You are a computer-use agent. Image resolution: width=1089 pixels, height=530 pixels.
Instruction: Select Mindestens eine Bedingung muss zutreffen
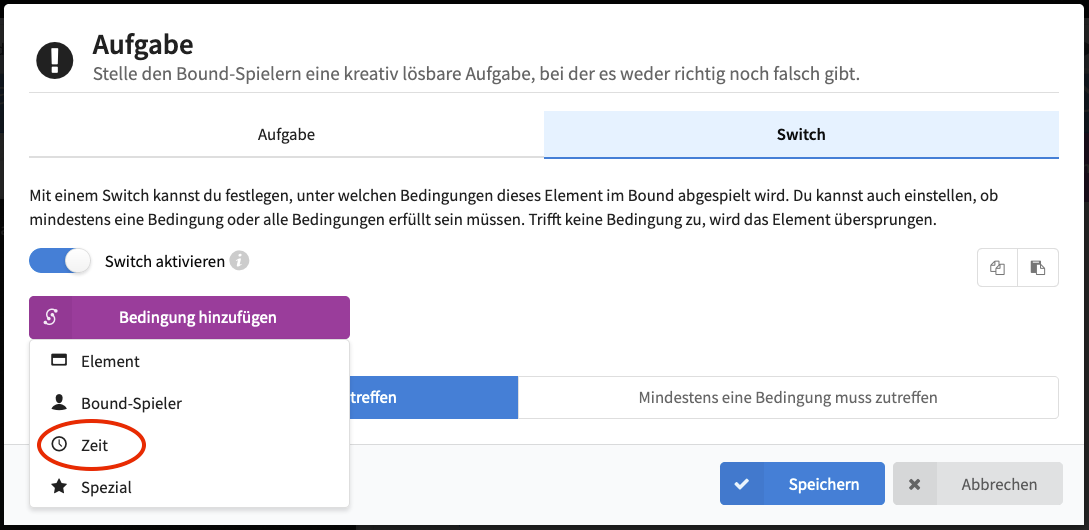pos(788,398)
